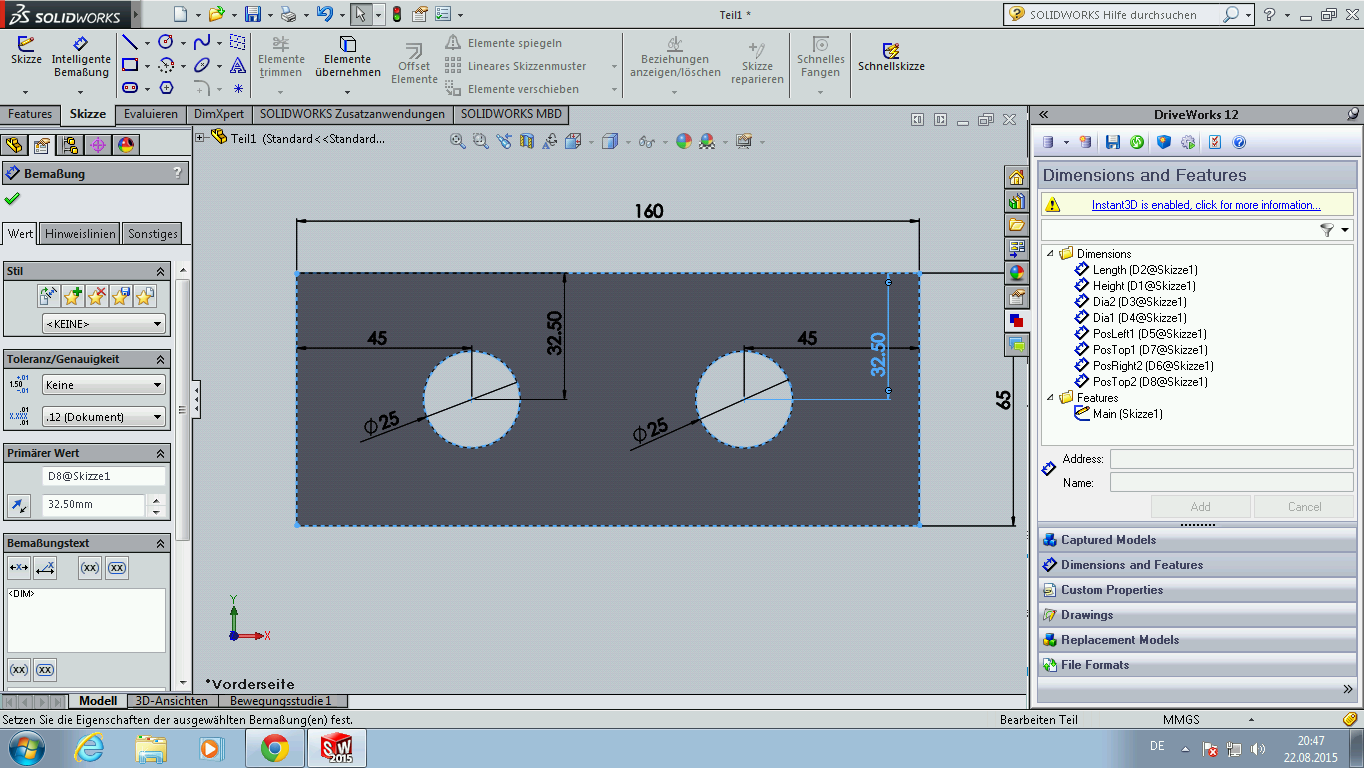Collapse the Toleranz/Genauigkeit section
The width and height of the screenshot is (1364, 768).
tap(160, 359)
